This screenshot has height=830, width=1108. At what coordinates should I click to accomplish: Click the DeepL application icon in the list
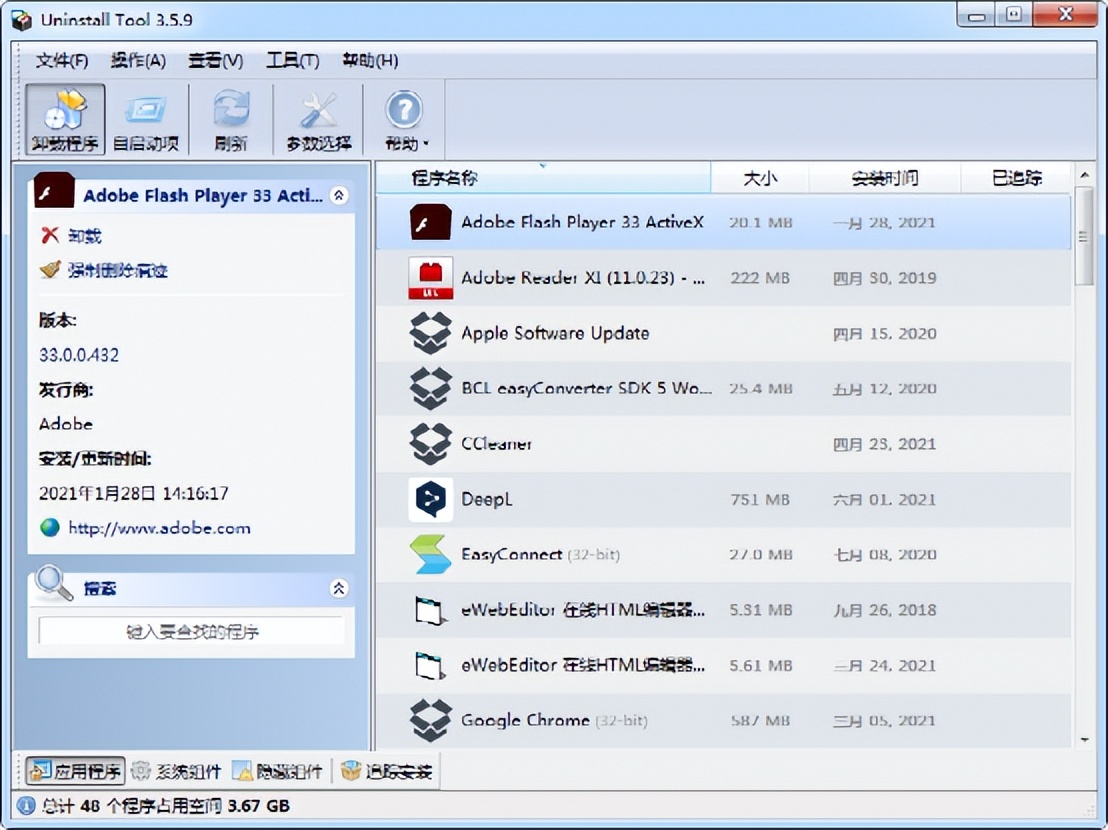click(x=430, y=498)
